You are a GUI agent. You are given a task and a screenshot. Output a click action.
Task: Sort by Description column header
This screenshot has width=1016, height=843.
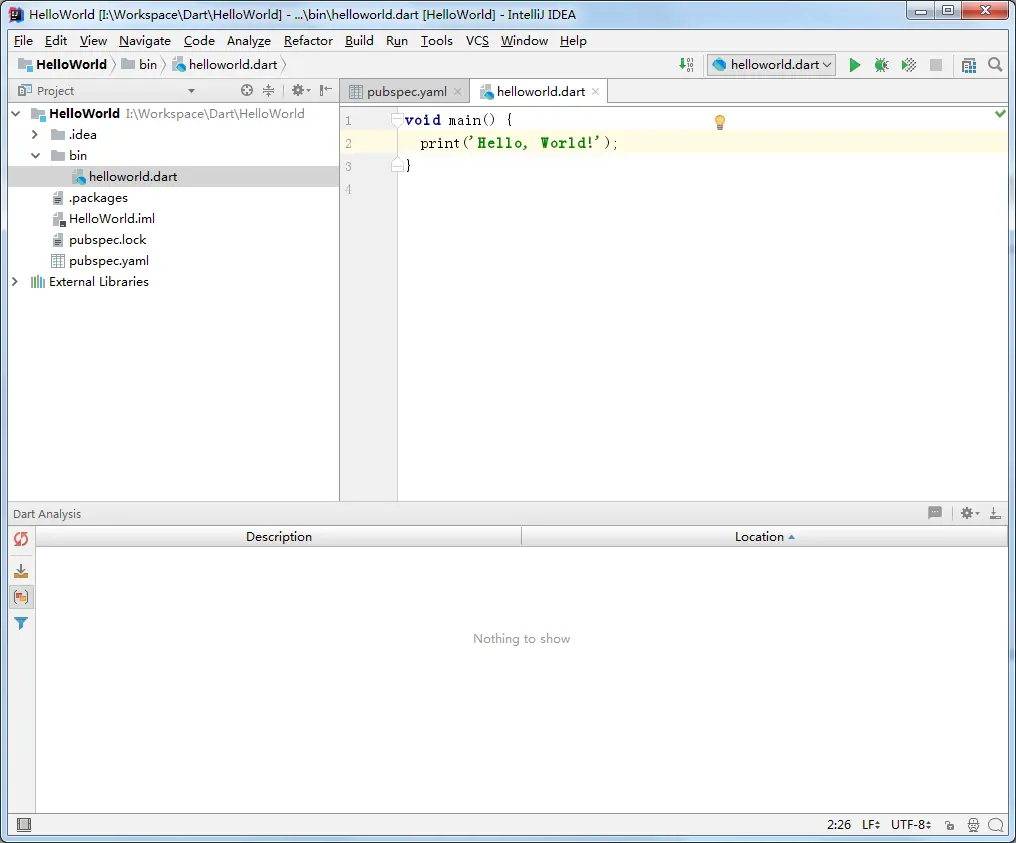[x=279, y=537]
